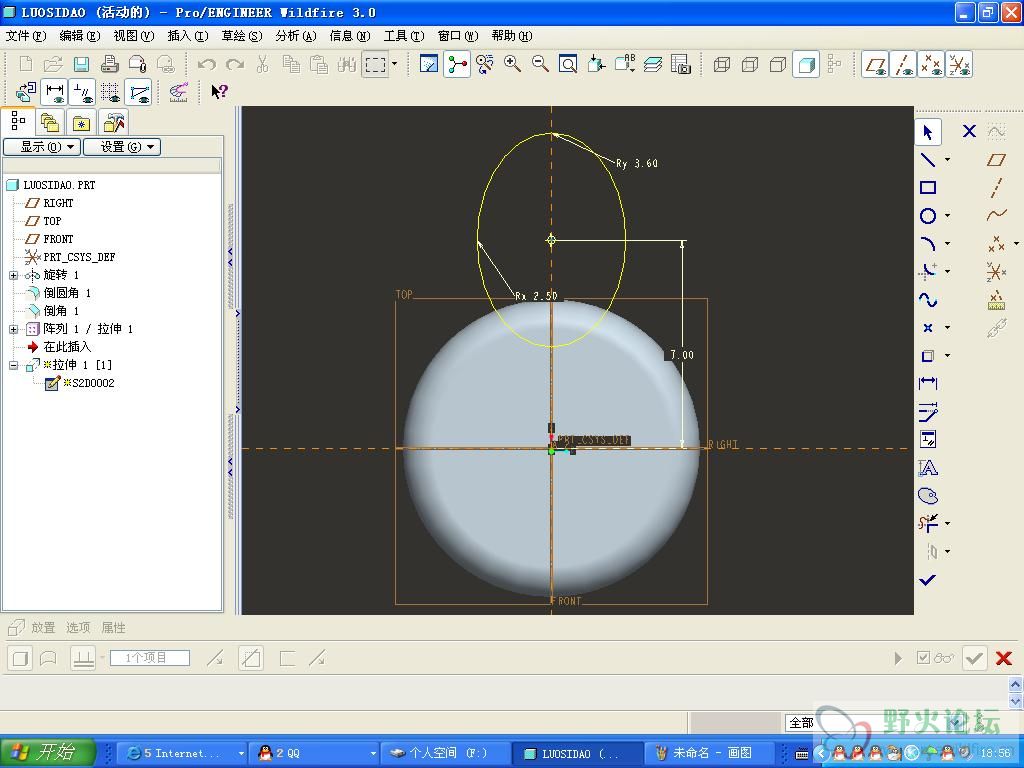Toggle datum axes display

903,64
